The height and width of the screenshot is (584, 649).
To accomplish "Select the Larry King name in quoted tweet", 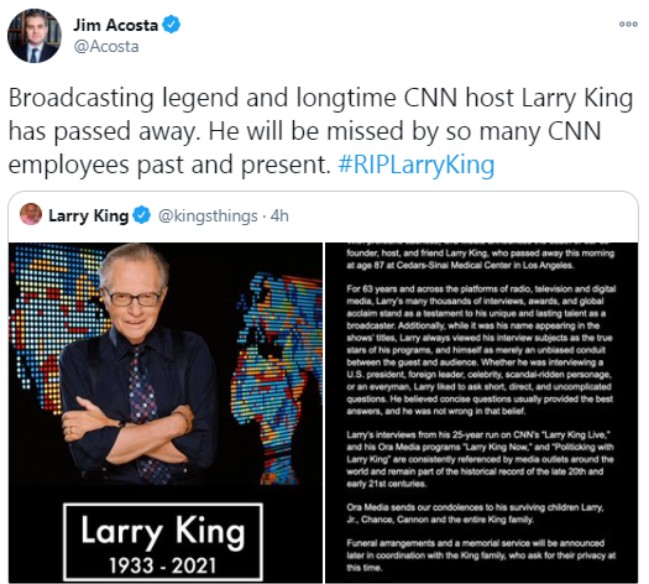I will tap(88, 216).
